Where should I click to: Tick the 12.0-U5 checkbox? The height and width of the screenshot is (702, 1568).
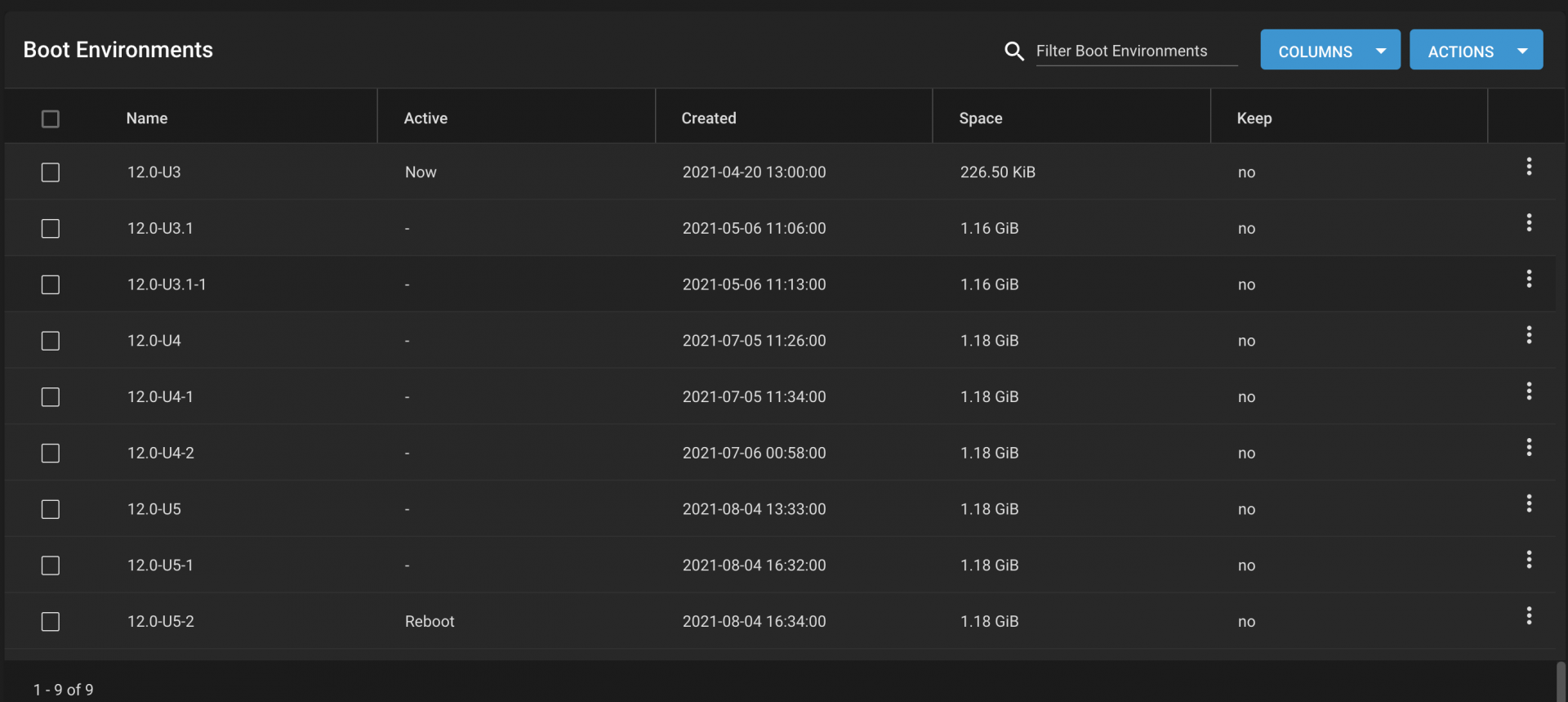point(51,510)
